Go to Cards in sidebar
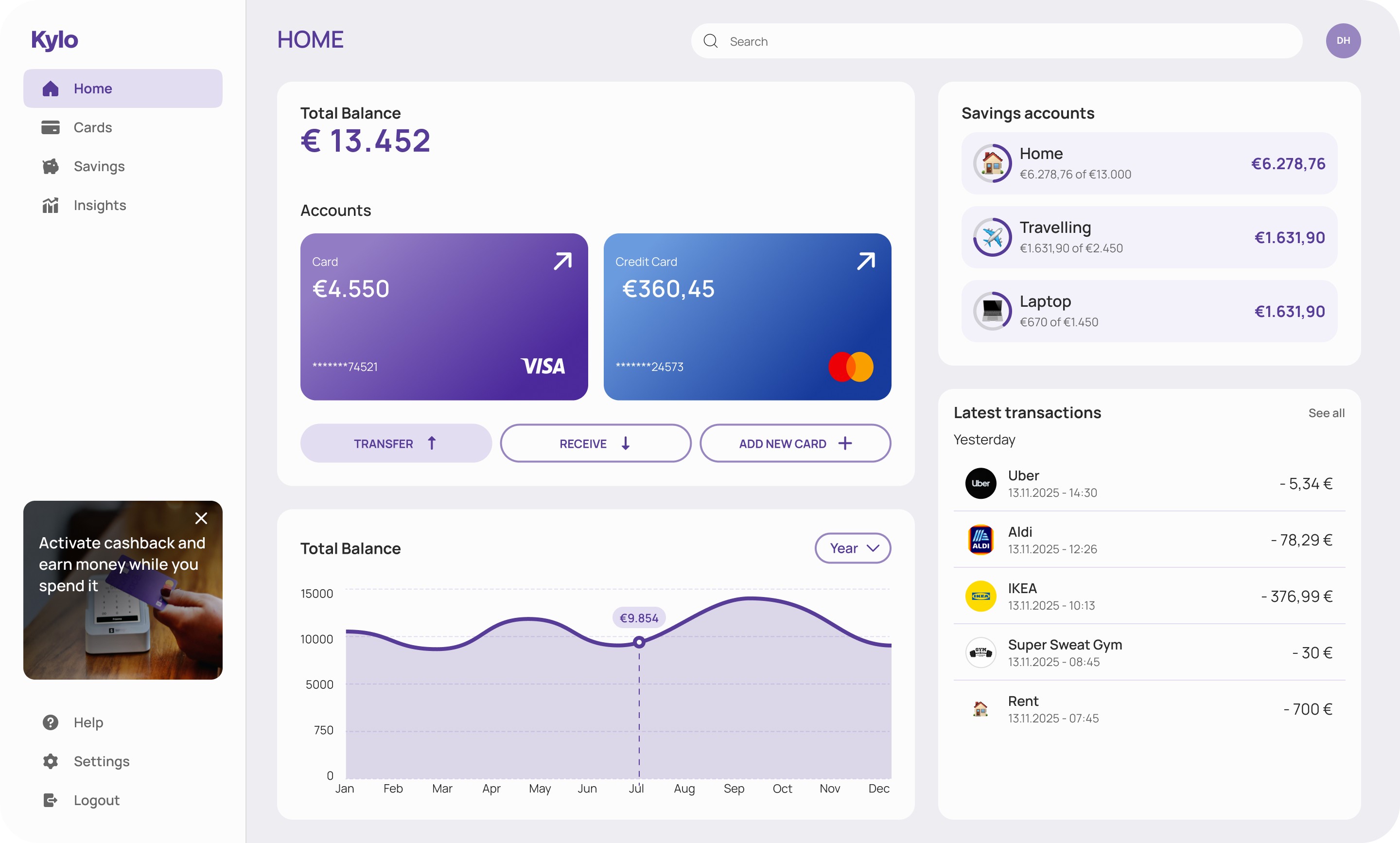Viewport: 1400px width, 843px height. 92,127
